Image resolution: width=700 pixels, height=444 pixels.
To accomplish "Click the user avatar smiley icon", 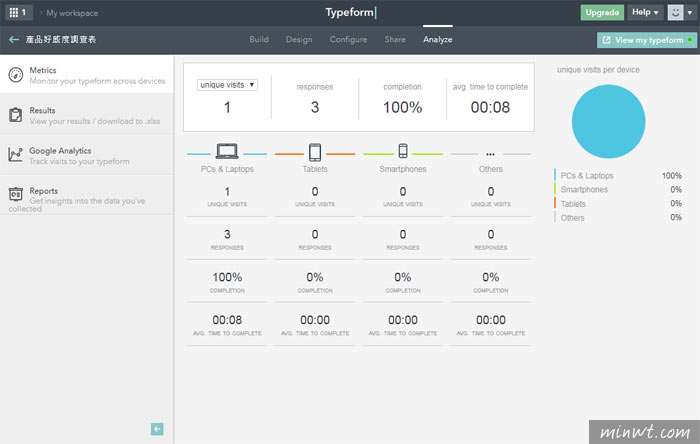I will click(675, 12).
